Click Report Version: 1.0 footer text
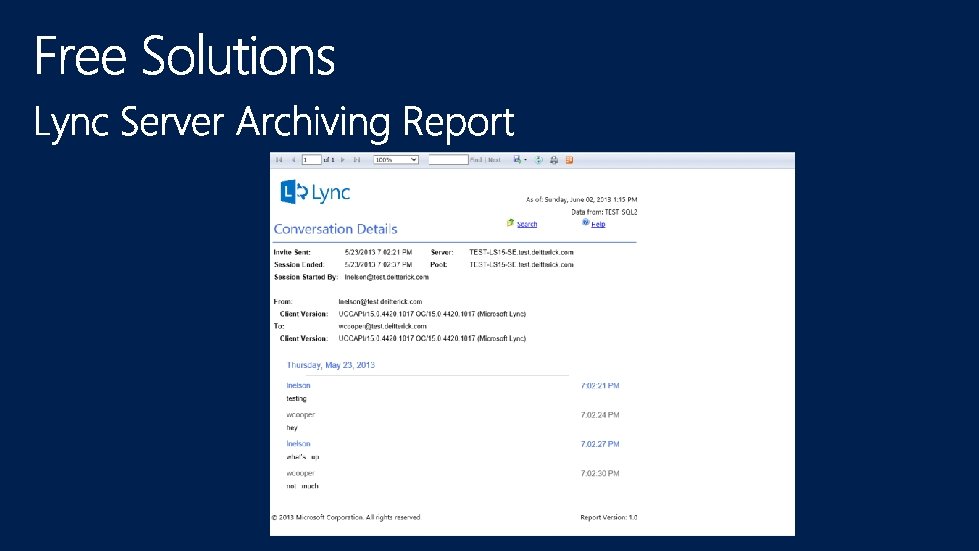This screenshot has width=979, height=551. [x=609, y=517]
